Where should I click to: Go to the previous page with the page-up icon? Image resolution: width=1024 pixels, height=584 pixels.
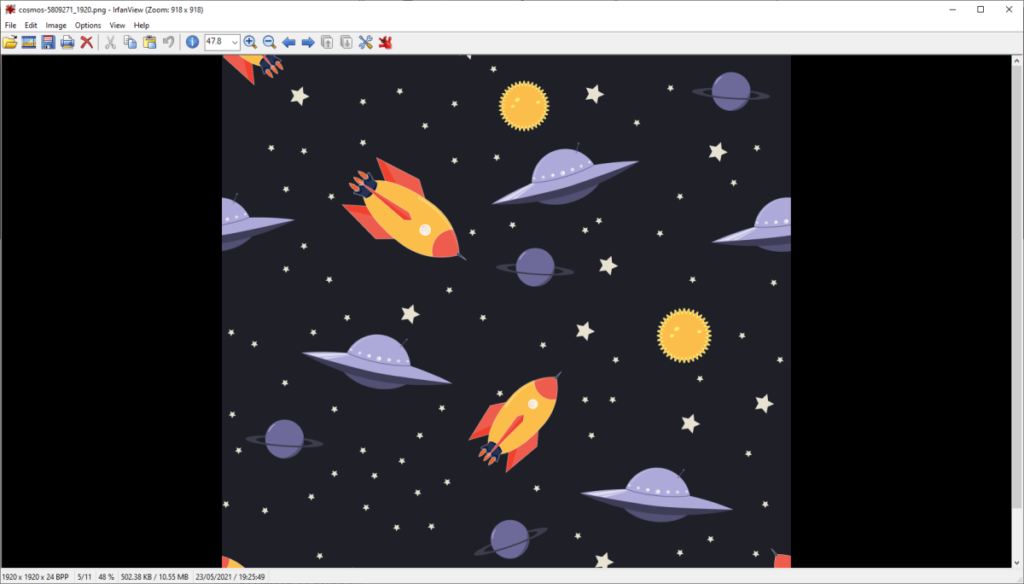(x=327, y=42)
